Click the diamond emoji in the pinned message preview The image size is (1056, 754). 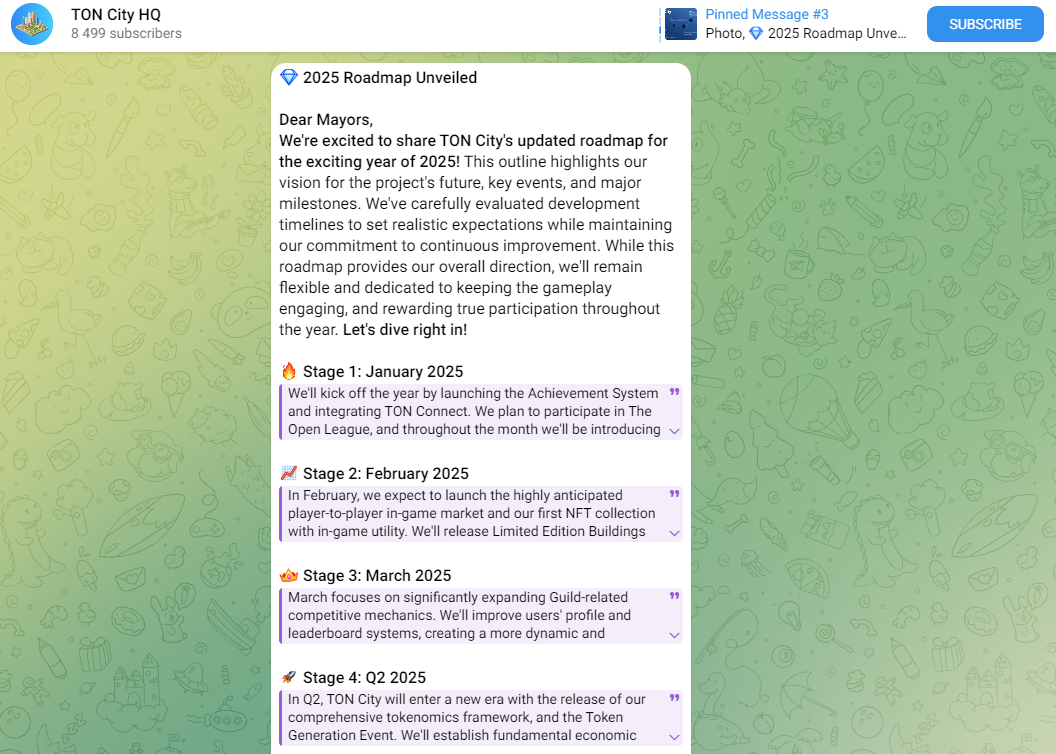click(x=756, y=33)
